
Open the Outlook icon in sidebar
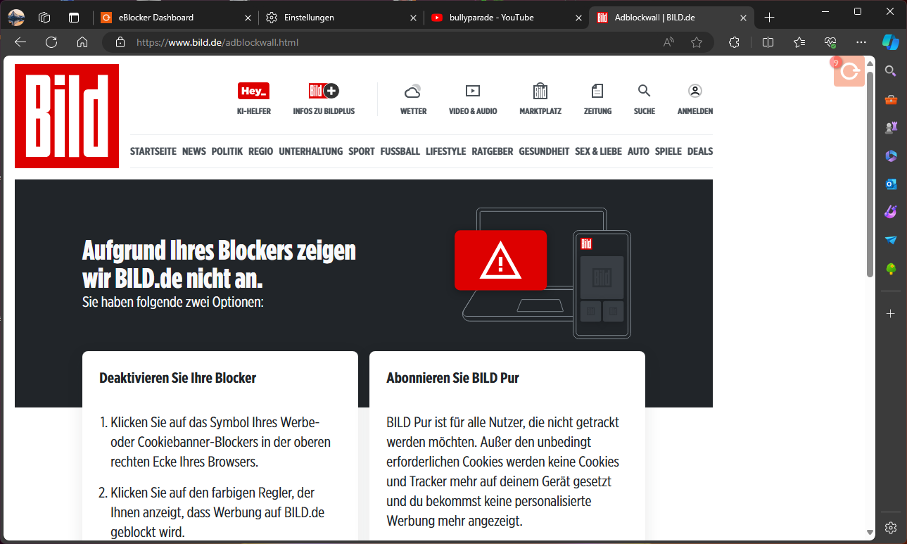(x=891, y=184)
